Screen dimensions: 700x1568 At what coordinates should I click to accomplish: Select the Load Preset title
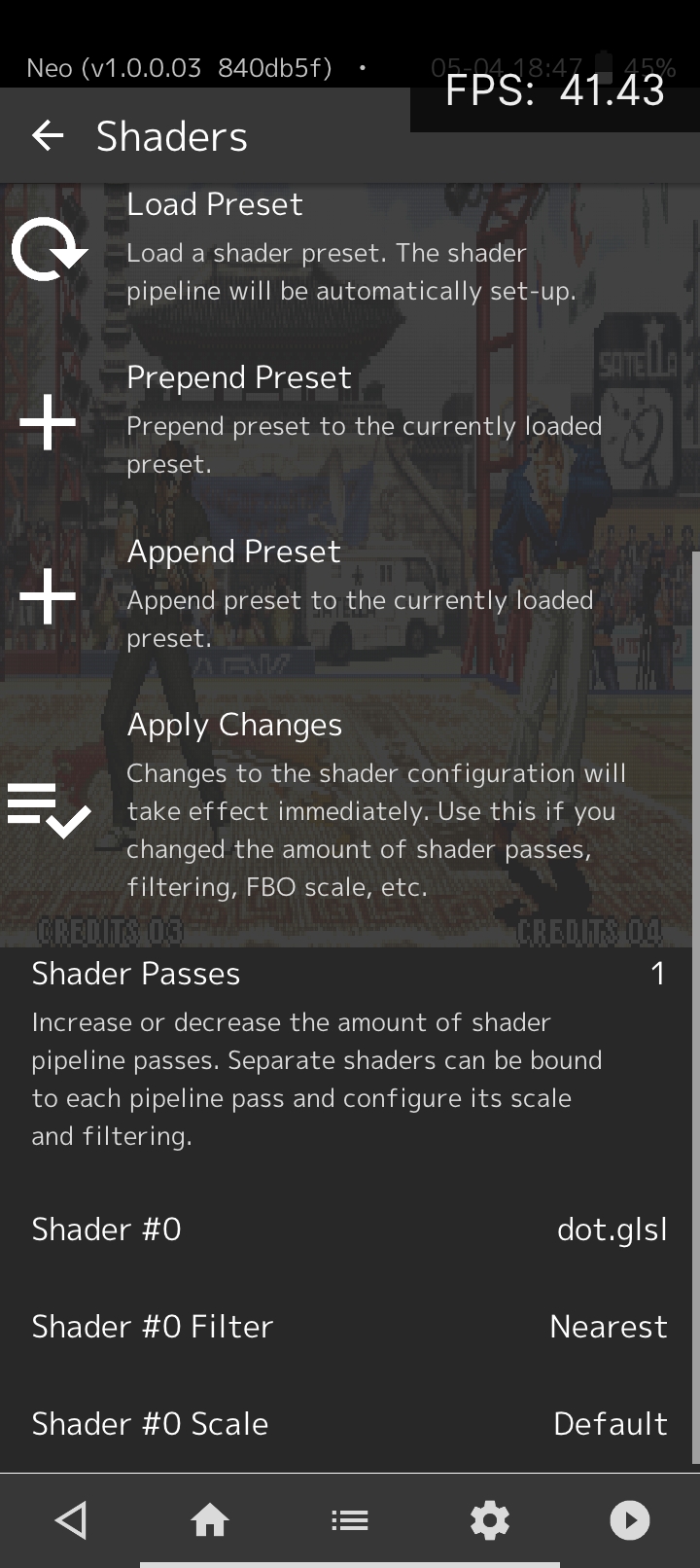point(215,204)
